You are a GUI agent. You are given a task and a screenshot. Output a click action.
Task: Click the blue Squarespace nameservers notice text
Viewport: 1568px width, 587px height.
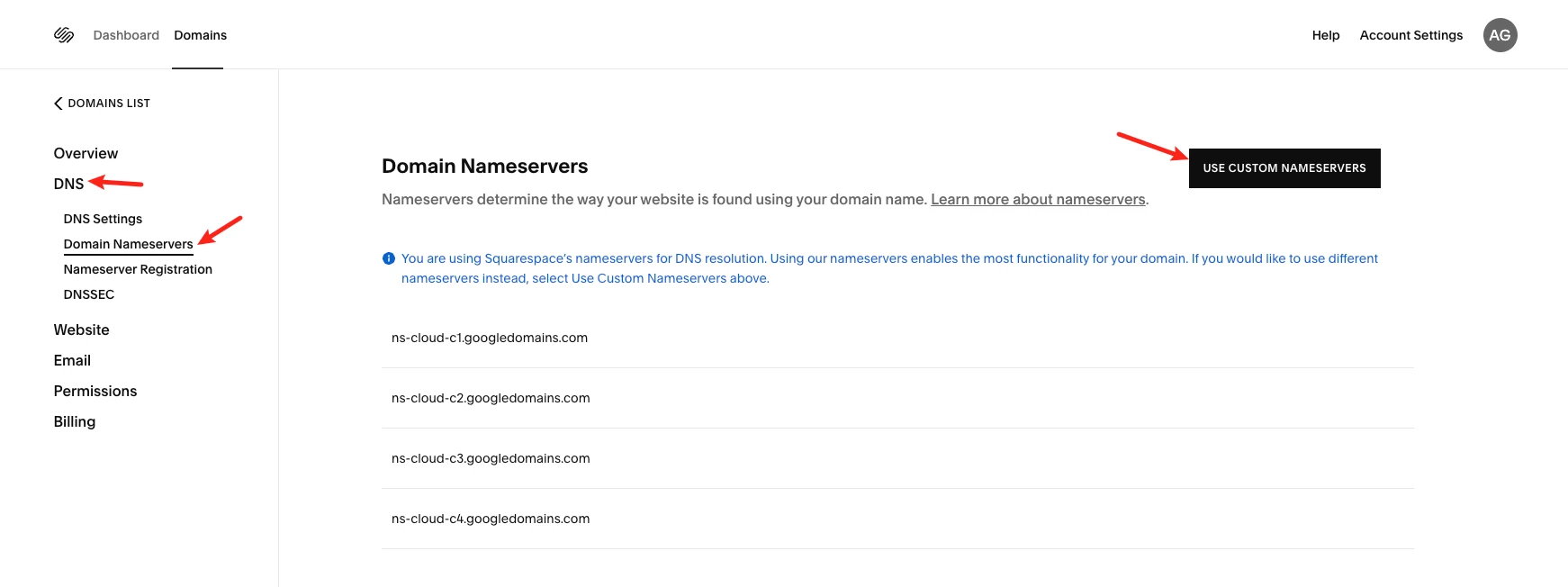(889, 268)
